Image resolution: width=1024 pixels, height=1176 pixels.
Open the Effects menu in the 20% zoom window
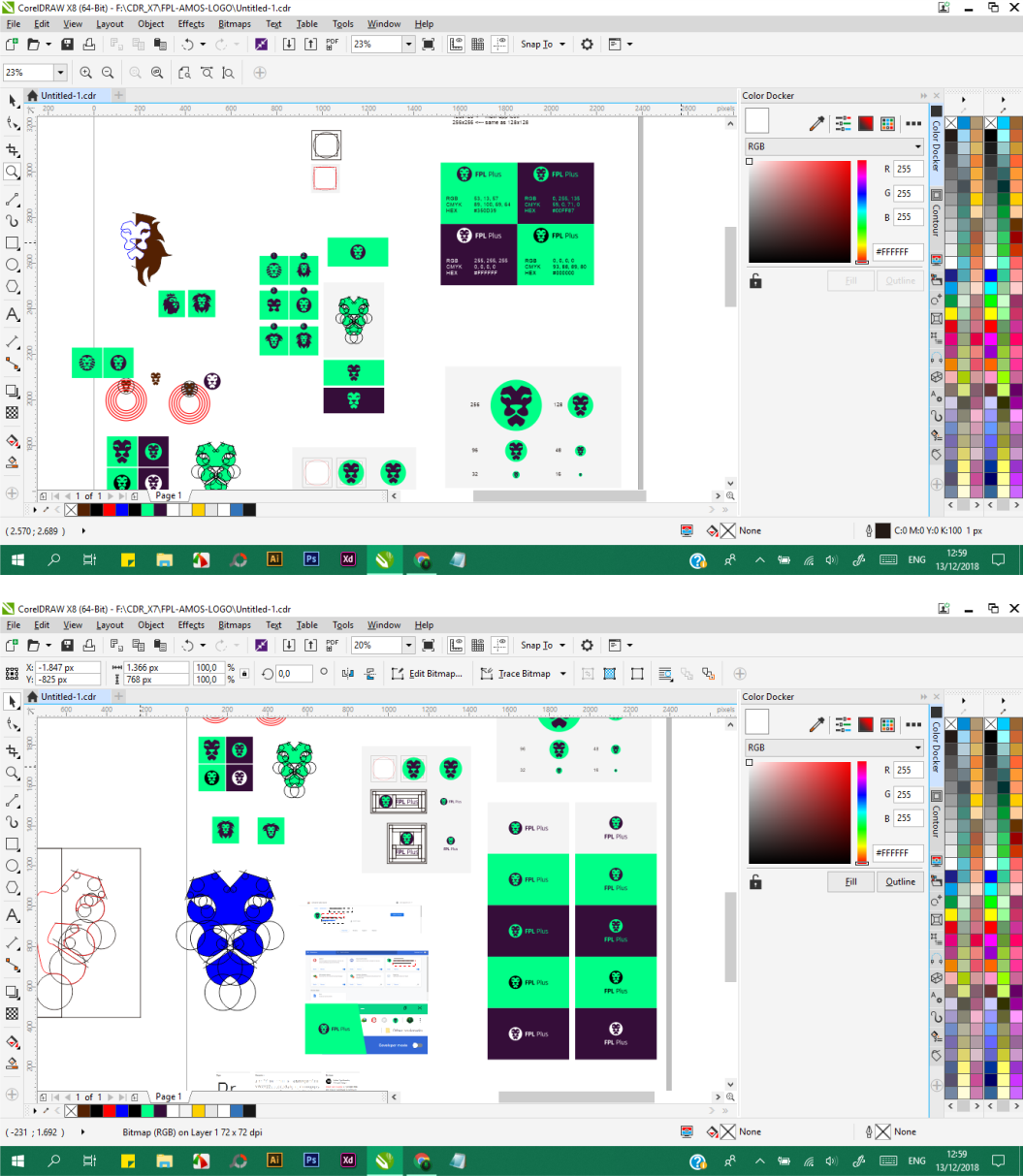(191, 625)
